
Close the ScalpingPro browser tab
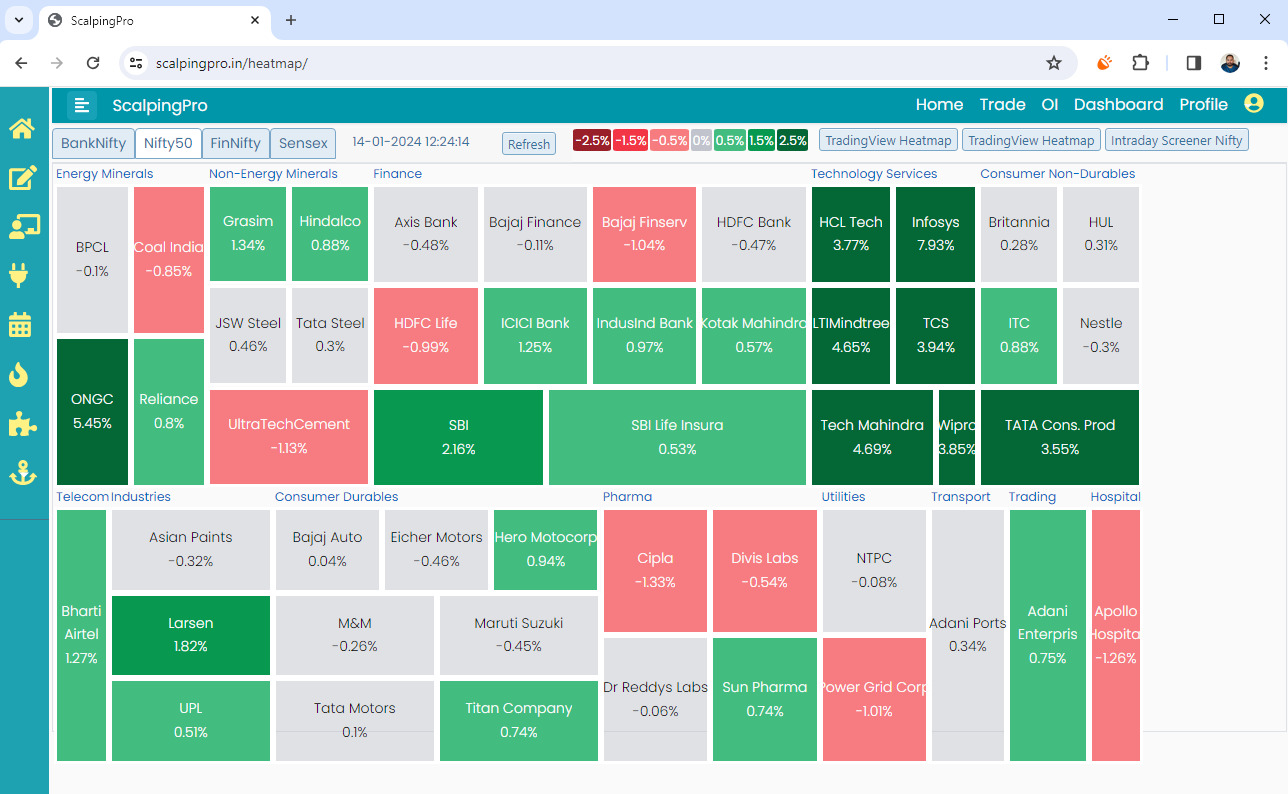pos(254,20)
